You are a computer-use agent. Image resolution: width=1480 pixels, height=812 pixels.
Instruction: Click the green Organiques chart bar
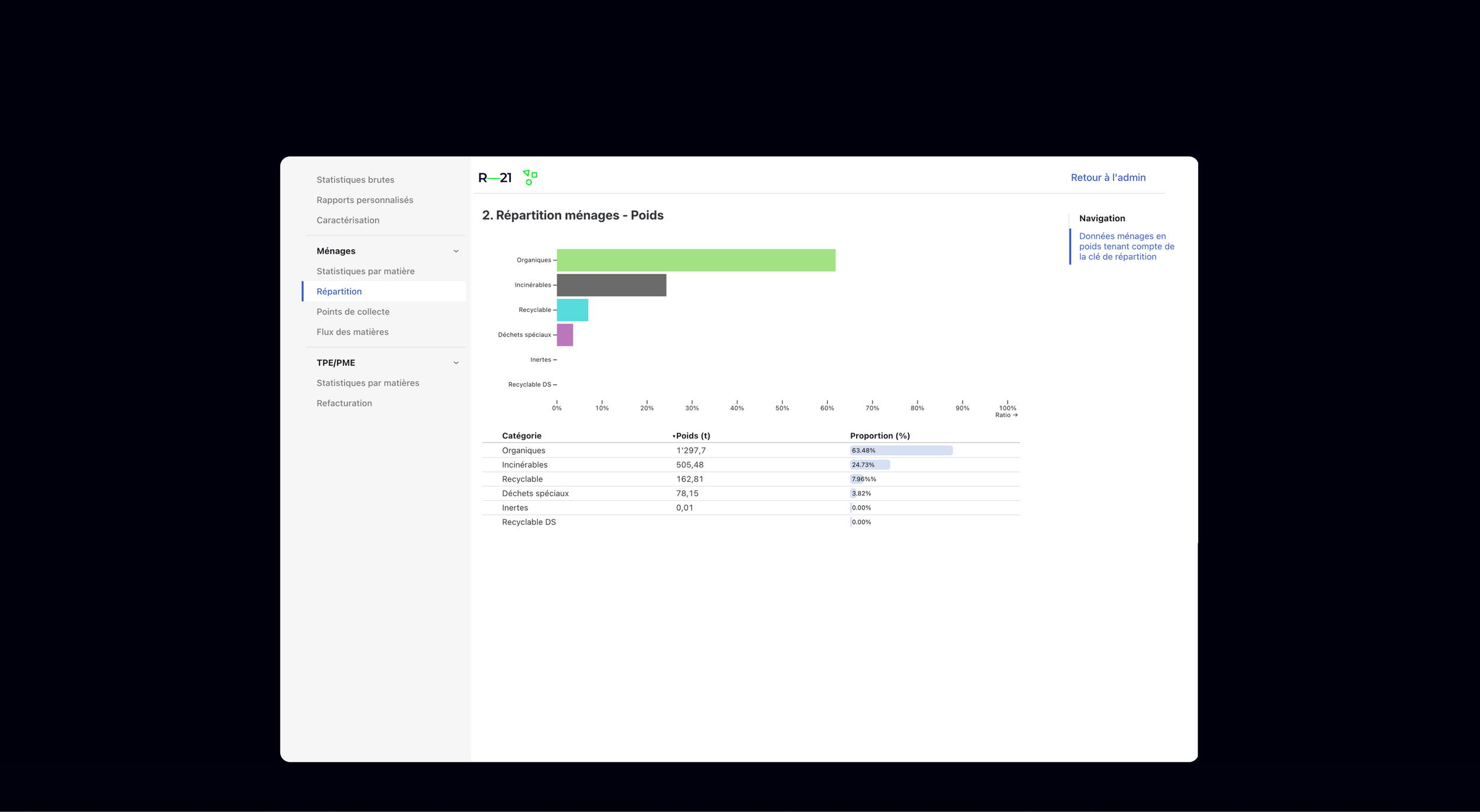point(696,260)
